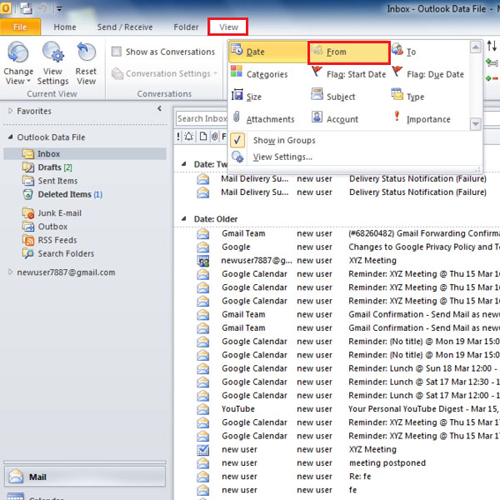This screenshot has width=500, height=500.
Task: Collapse the Outlook Data File tree
Action: tap(10, 137)
